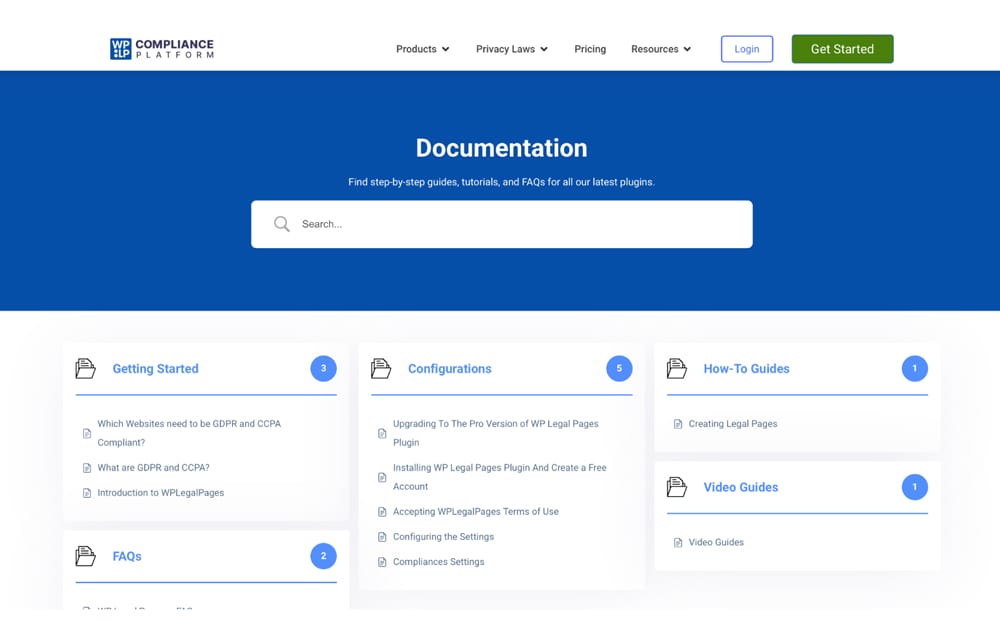Click the folder icon on Getting Started card
The width and height of the screenshot is (1000, 627).
point(86,368)
